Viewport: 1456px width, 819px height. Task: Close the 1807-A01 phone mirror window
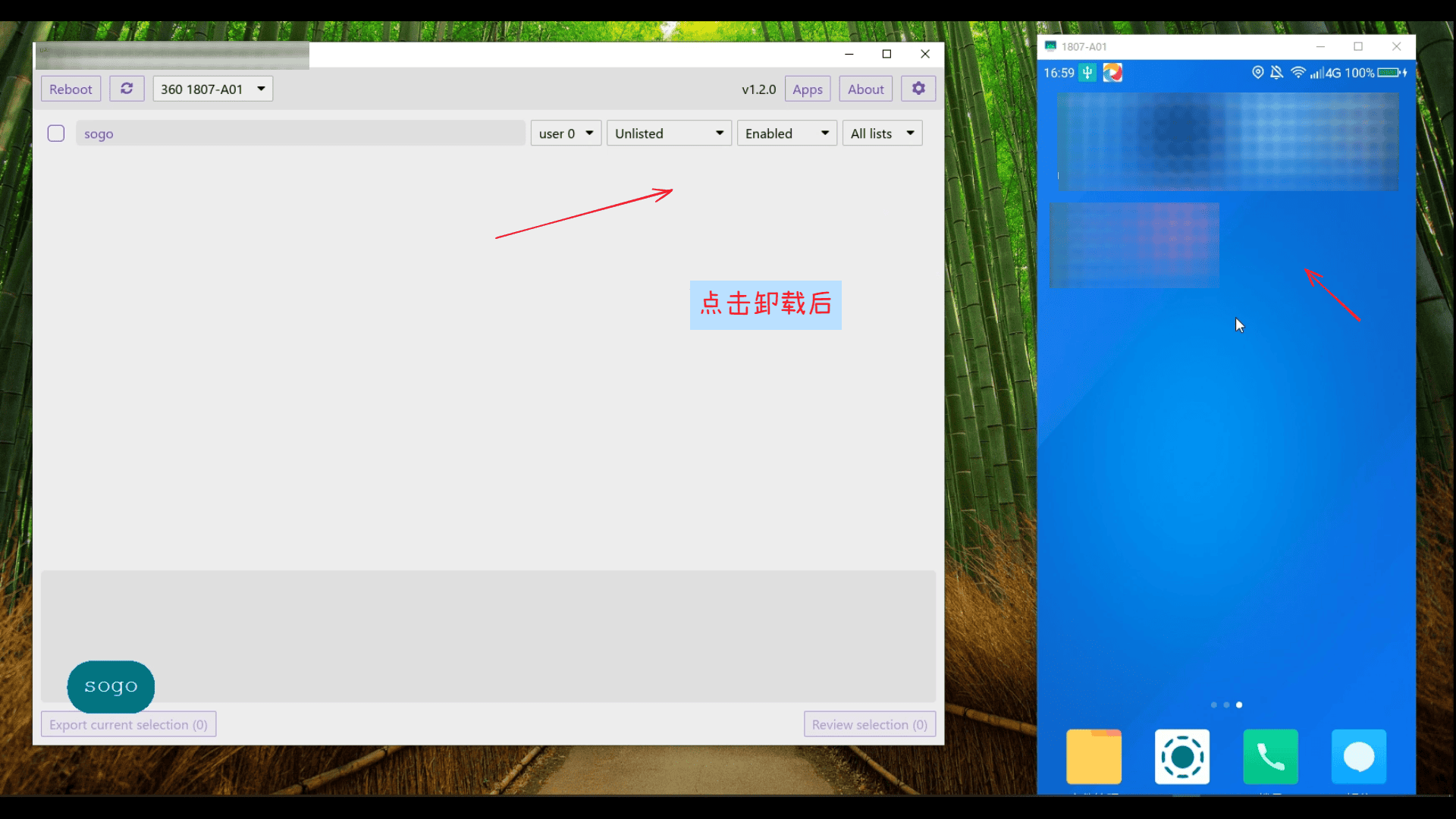(x=1396, y=46)
